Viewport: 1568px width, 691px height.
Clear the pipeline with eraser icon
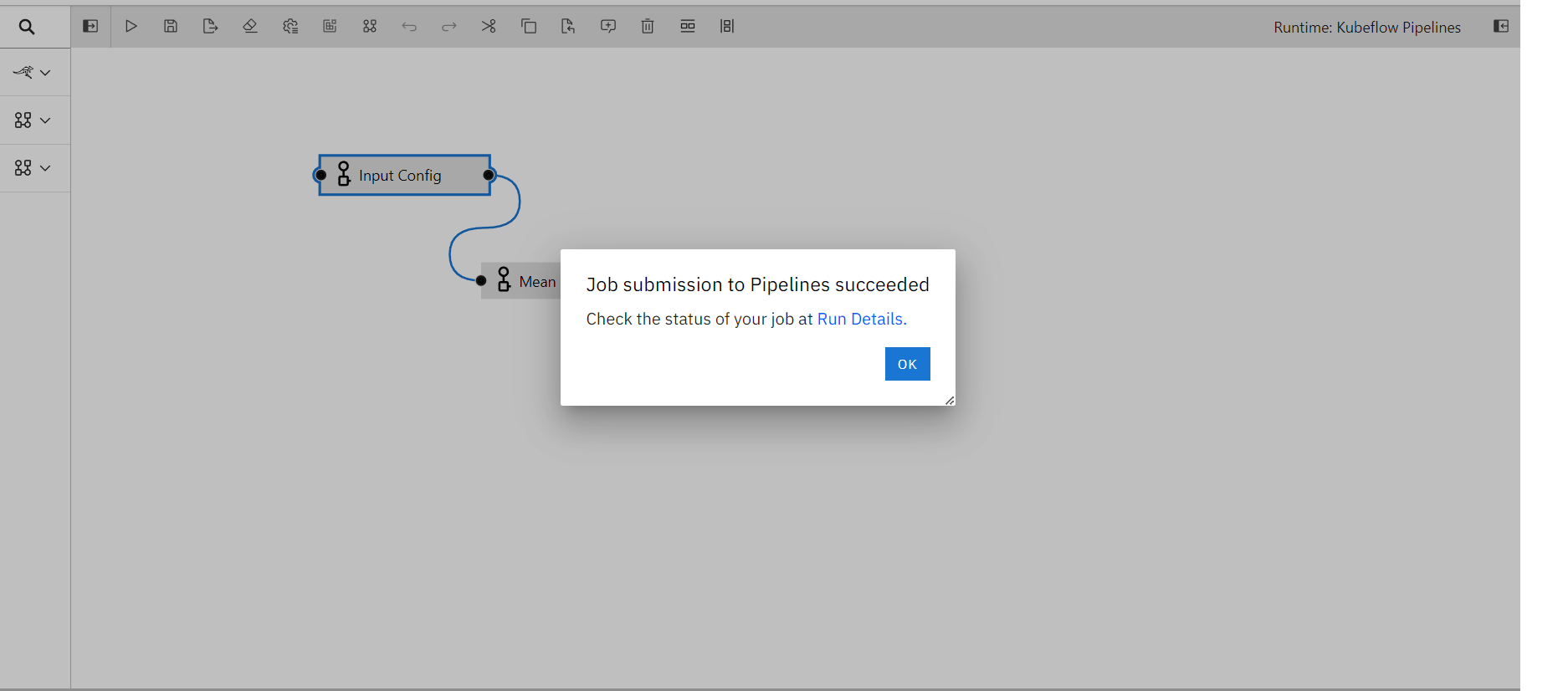(250, 26)
